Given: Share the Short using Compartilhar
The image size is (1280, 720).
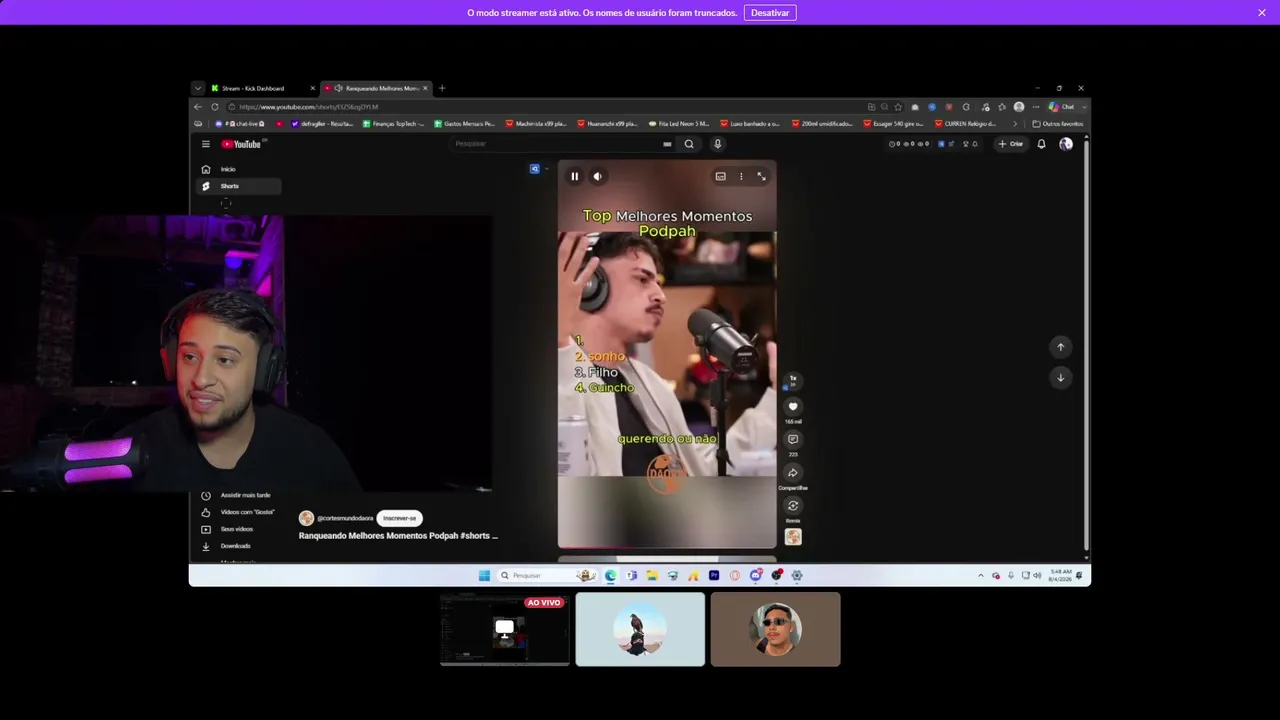Looking at the screenshot, I should click(793, 473).
